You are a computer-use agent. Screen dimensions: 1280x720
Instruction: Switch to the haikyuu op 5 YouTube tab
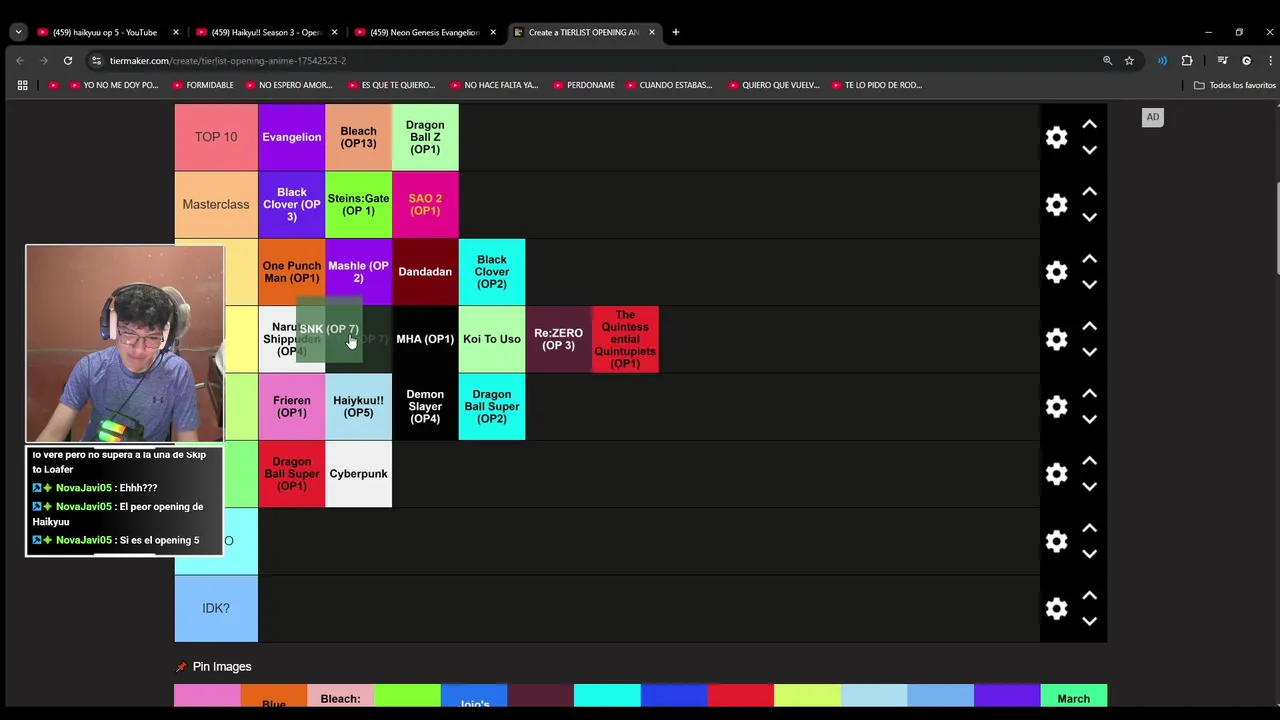click(105, 32)
